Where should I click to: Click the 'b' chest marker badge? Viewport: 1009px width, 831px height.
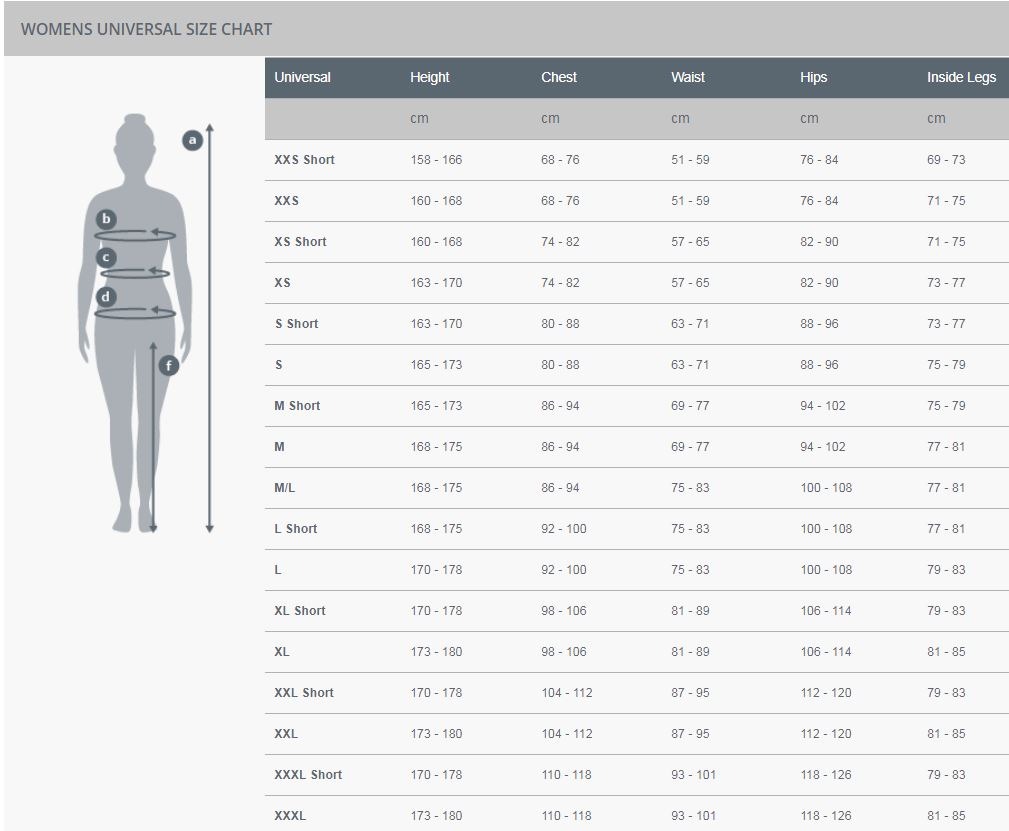click(106, 219)
